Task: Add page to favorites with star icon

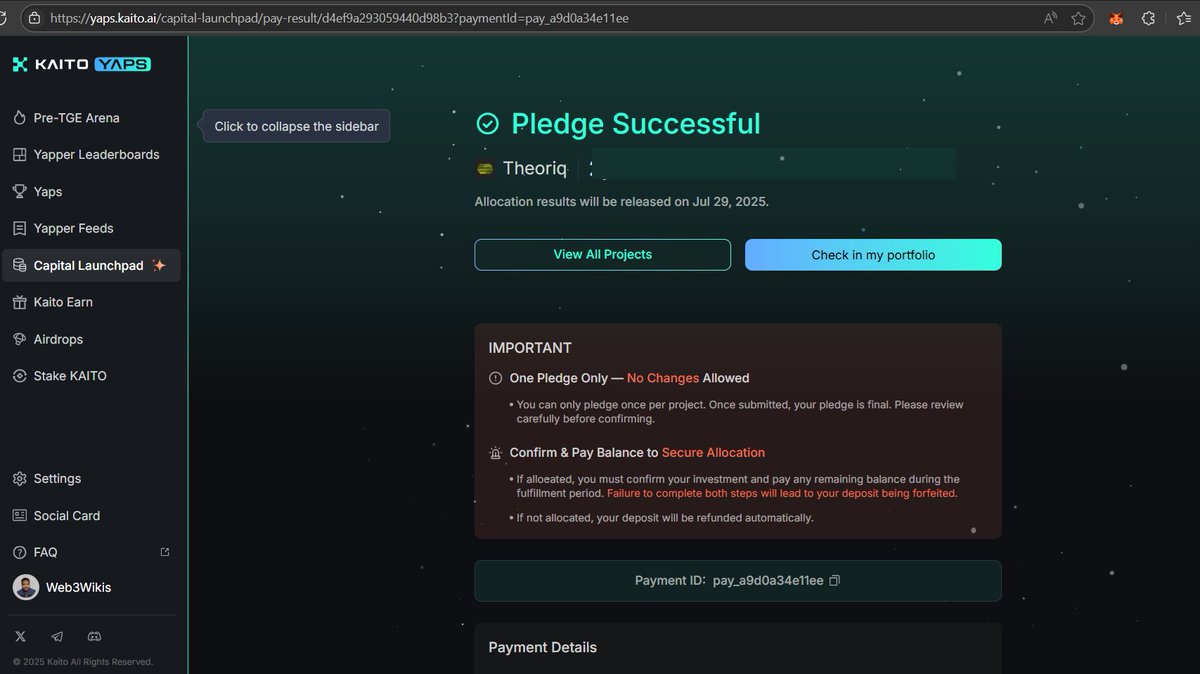Action: pyautogui.click(x=1078, y=18)
